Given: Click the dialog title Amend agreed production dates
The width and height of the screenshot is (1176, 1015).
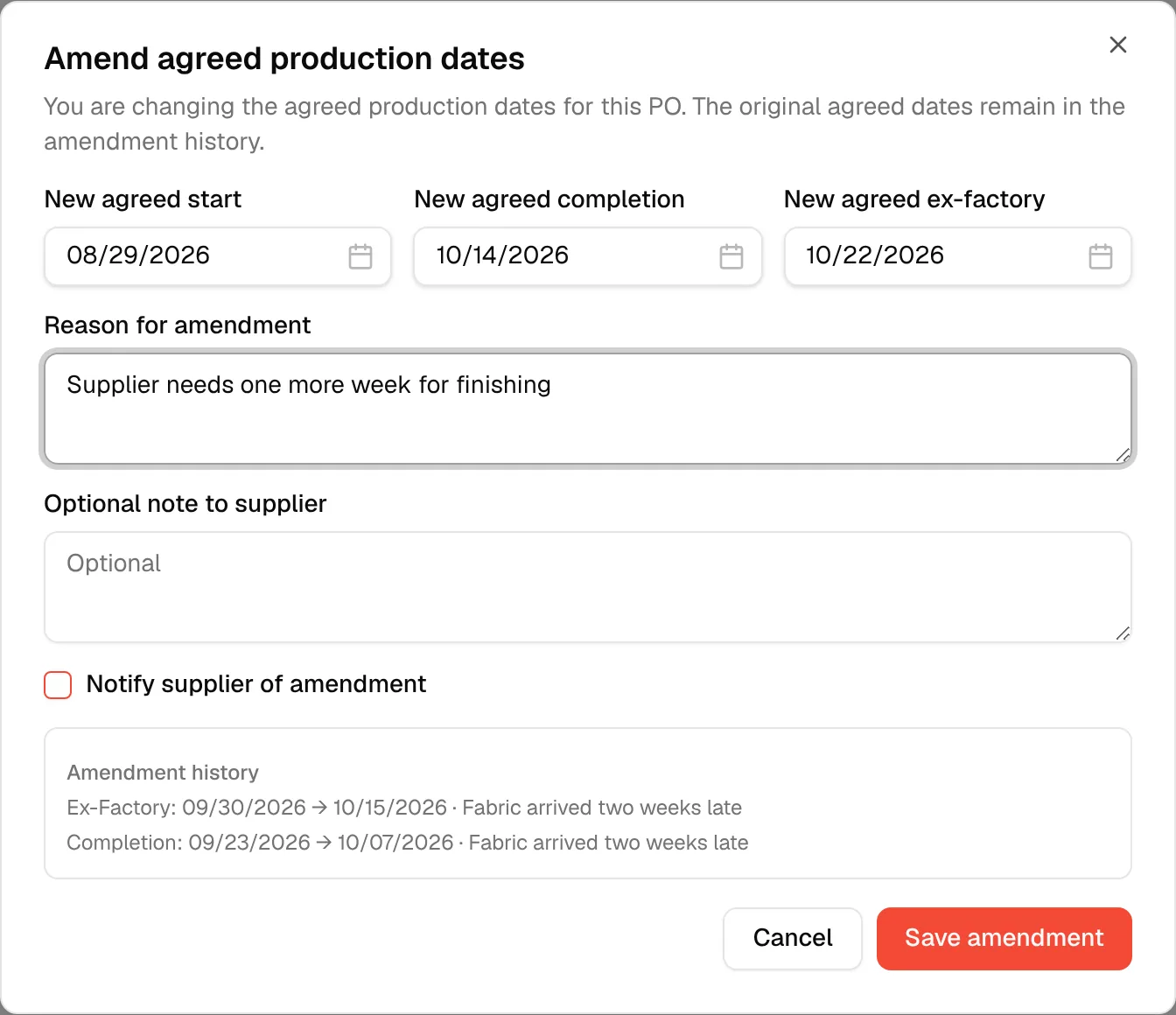Looking at the screenshot, I should pos(284,59).
